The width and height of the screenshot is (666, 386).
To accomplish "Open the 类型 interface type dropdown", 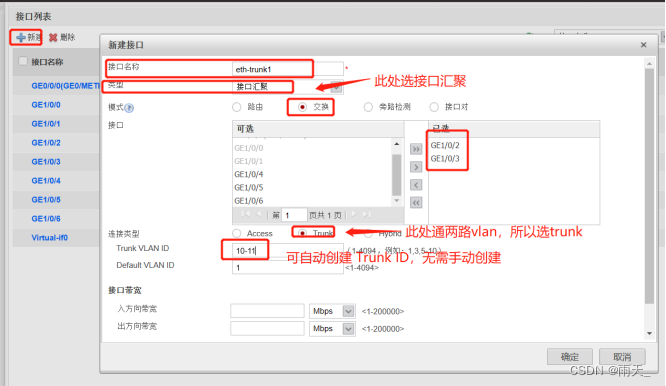I will coord(336,87).
